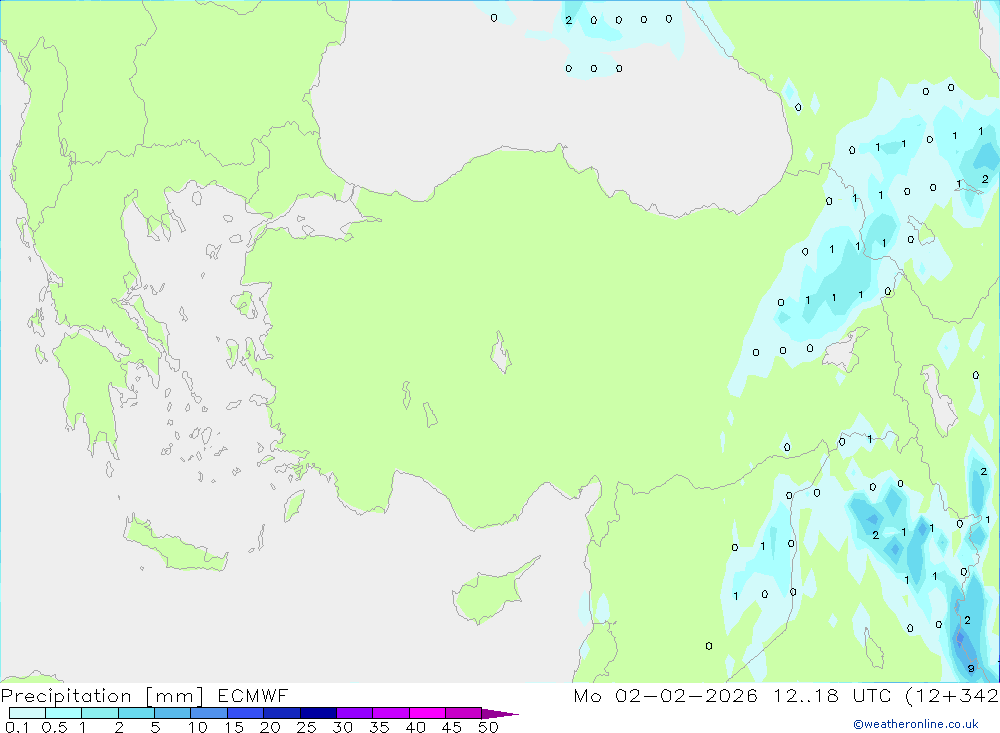Click the legend value '30'

click(343, 727)
